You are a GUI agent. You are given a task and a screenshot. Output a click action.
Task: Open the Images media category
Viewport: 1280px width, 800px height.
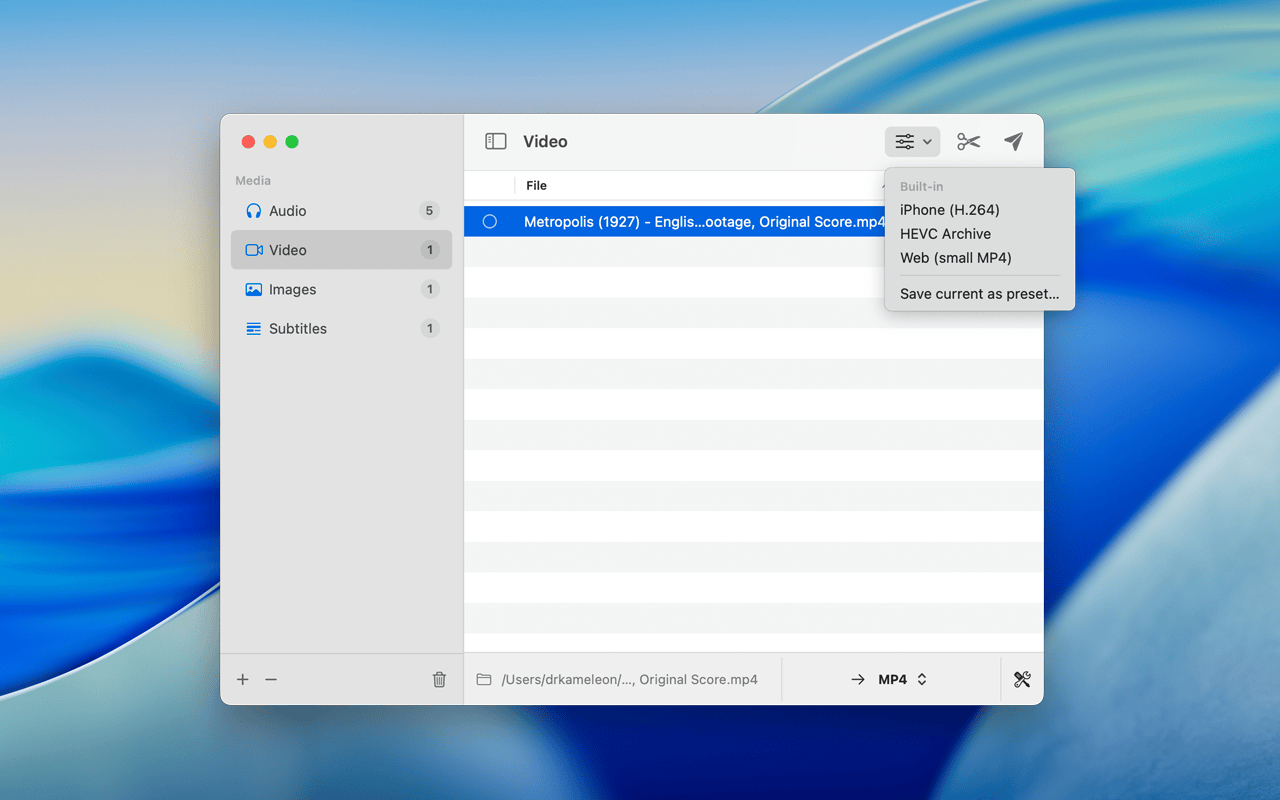point(341,290)
